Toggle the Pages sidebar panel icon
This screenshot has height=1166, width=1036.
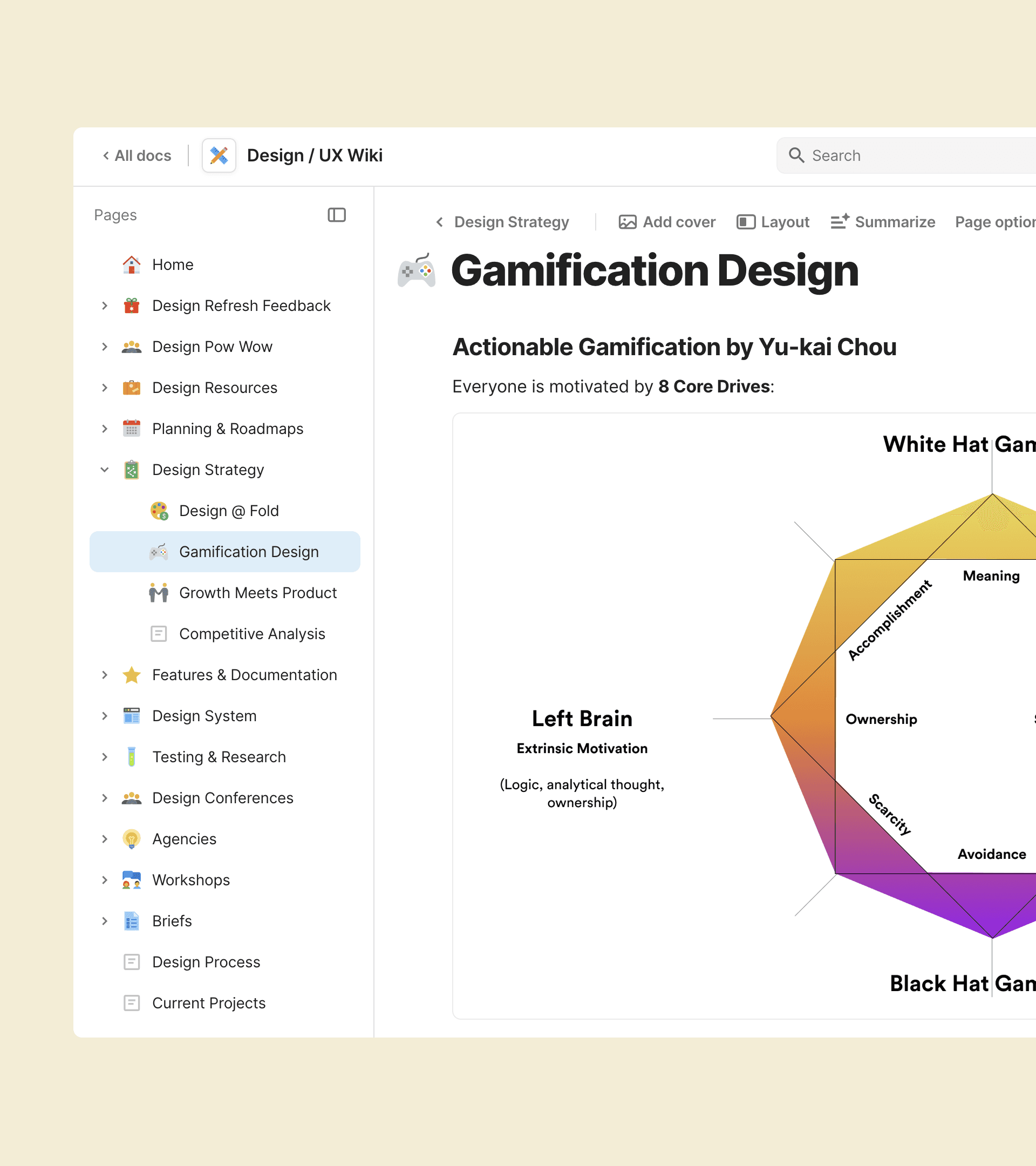pos(336,215)
